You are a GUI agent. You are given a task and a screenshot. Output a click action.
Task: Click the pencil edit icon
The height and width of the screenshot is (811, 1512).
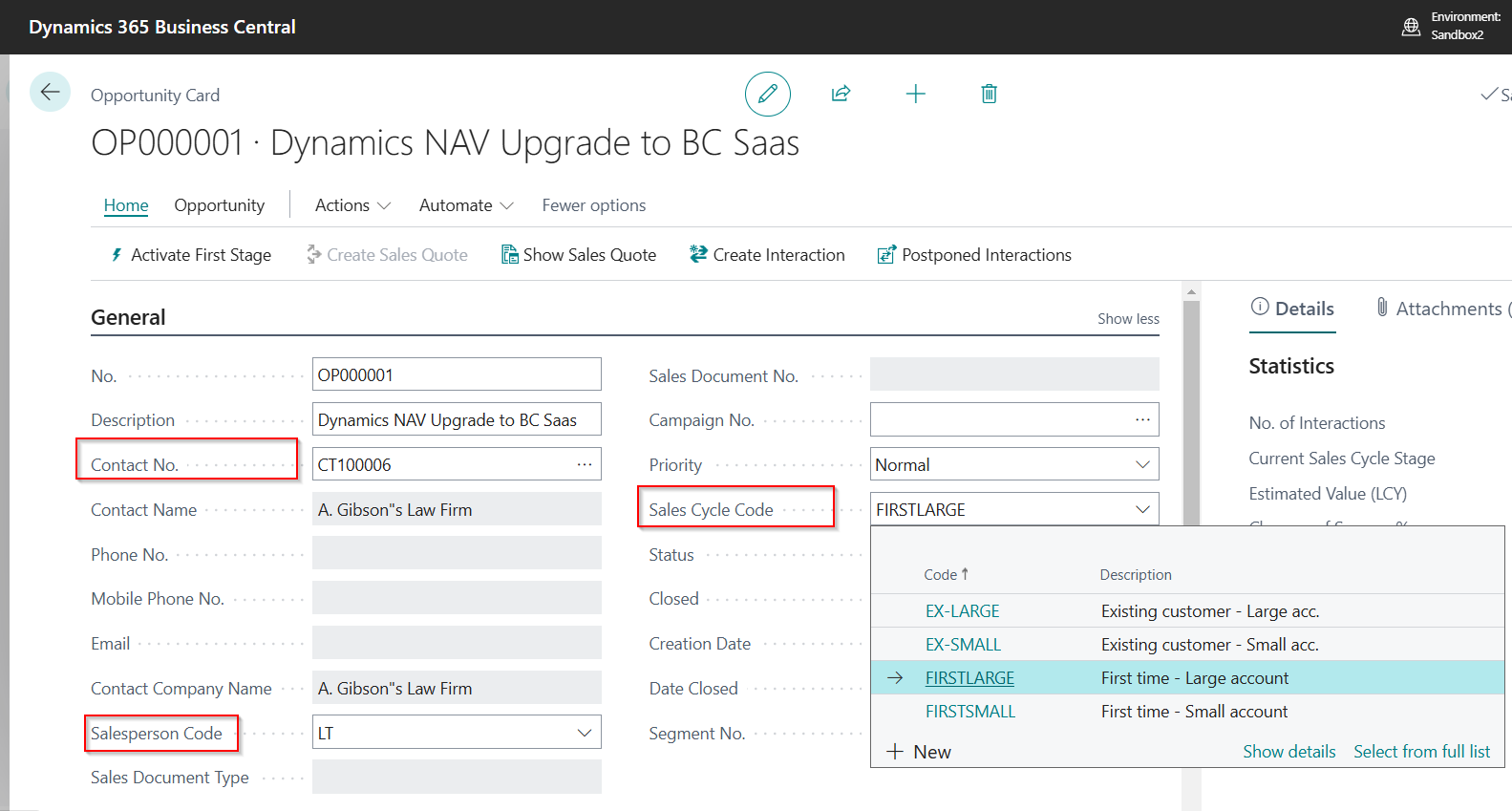click(768, 94)
